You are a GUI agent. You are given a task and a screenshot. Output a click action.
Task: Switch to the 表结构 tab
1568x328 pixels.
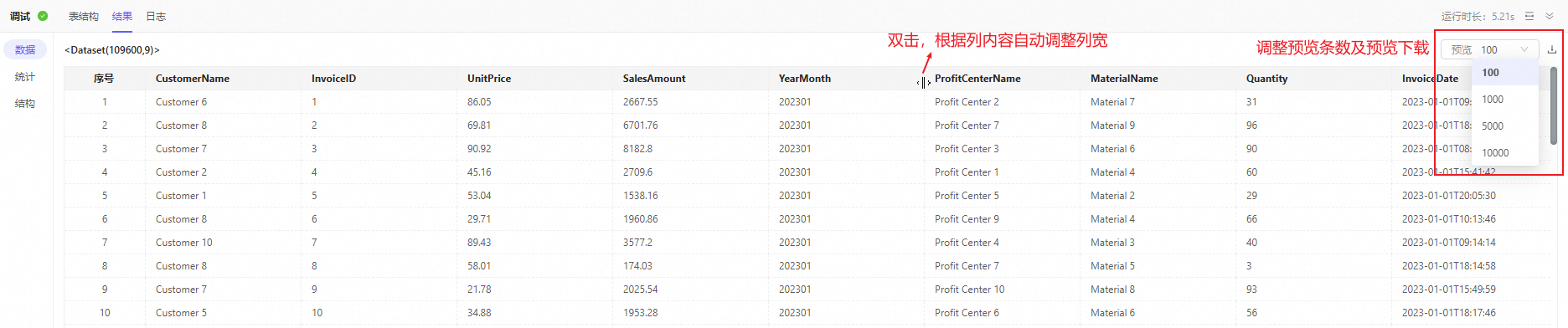(x=84, y=17)
